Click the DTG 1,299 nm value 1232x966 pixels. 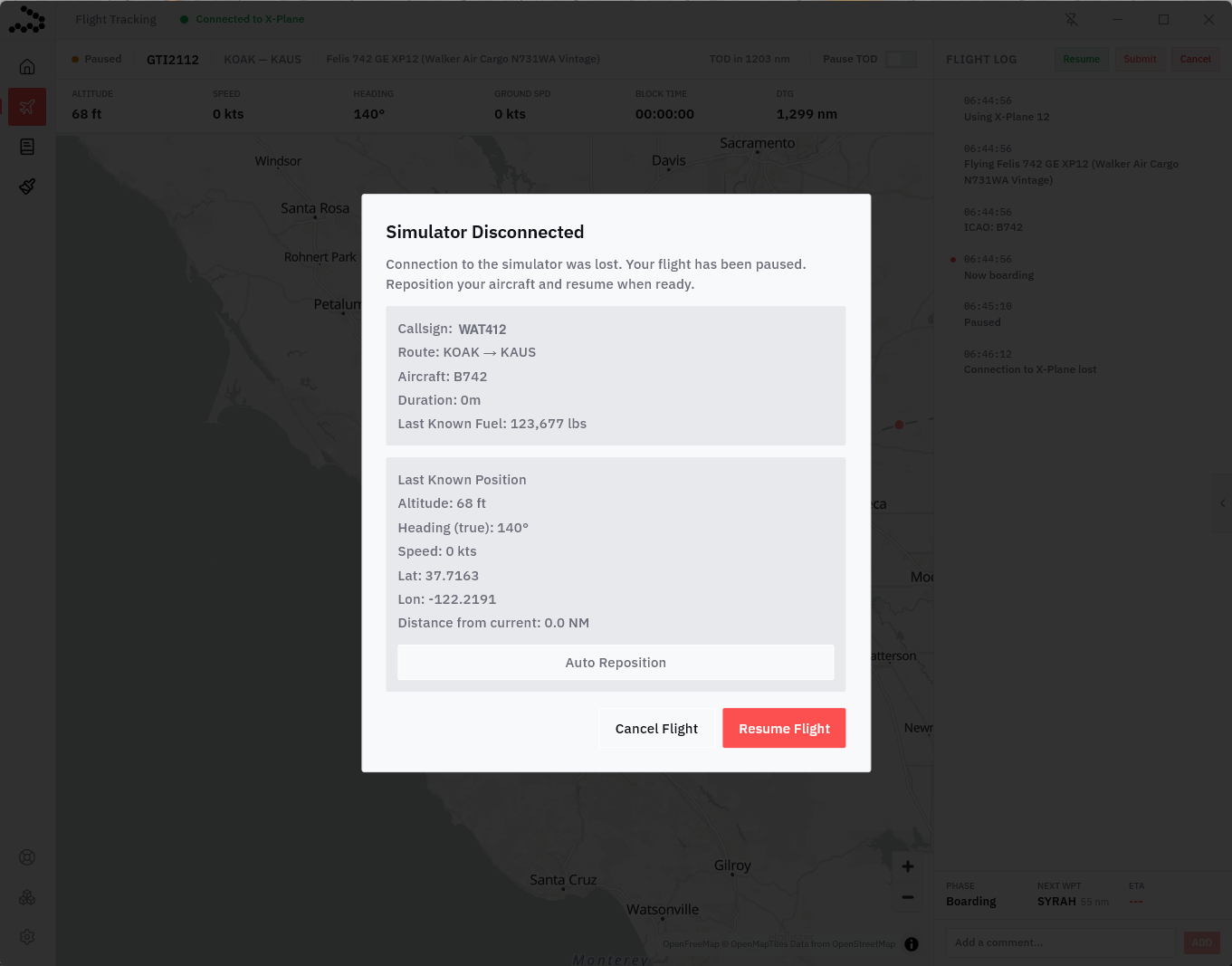pos(807,114)
